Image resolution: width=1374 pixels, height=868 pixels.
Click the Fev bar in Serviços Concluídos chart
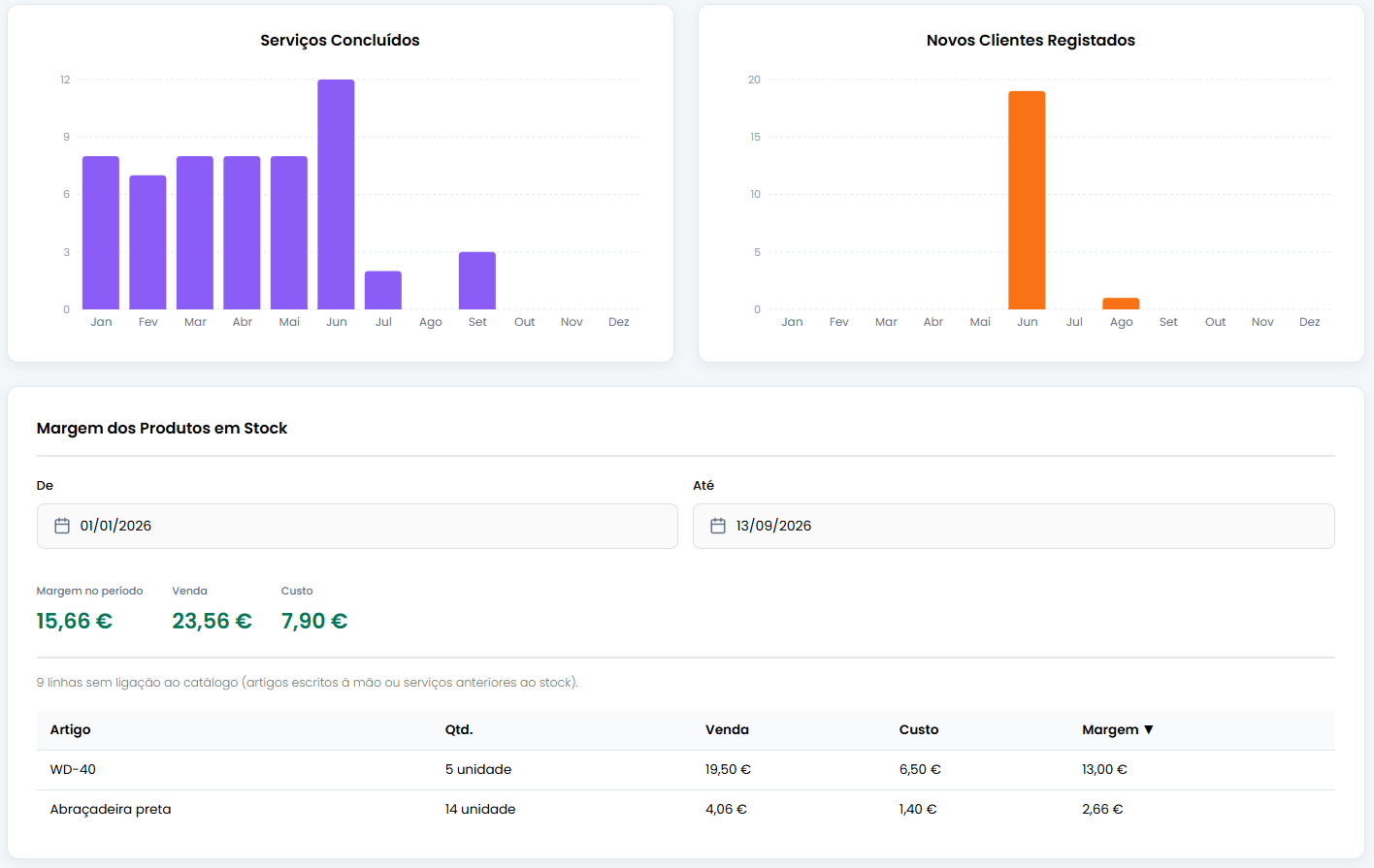[147, 242]
